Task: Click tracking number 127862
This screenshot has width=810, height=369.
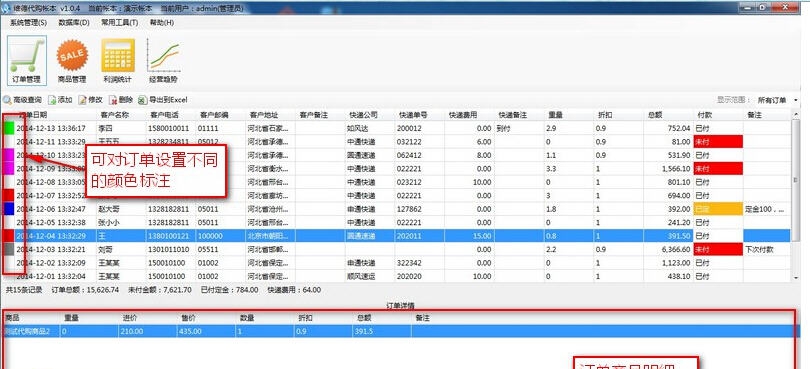Action: (409, 209)
